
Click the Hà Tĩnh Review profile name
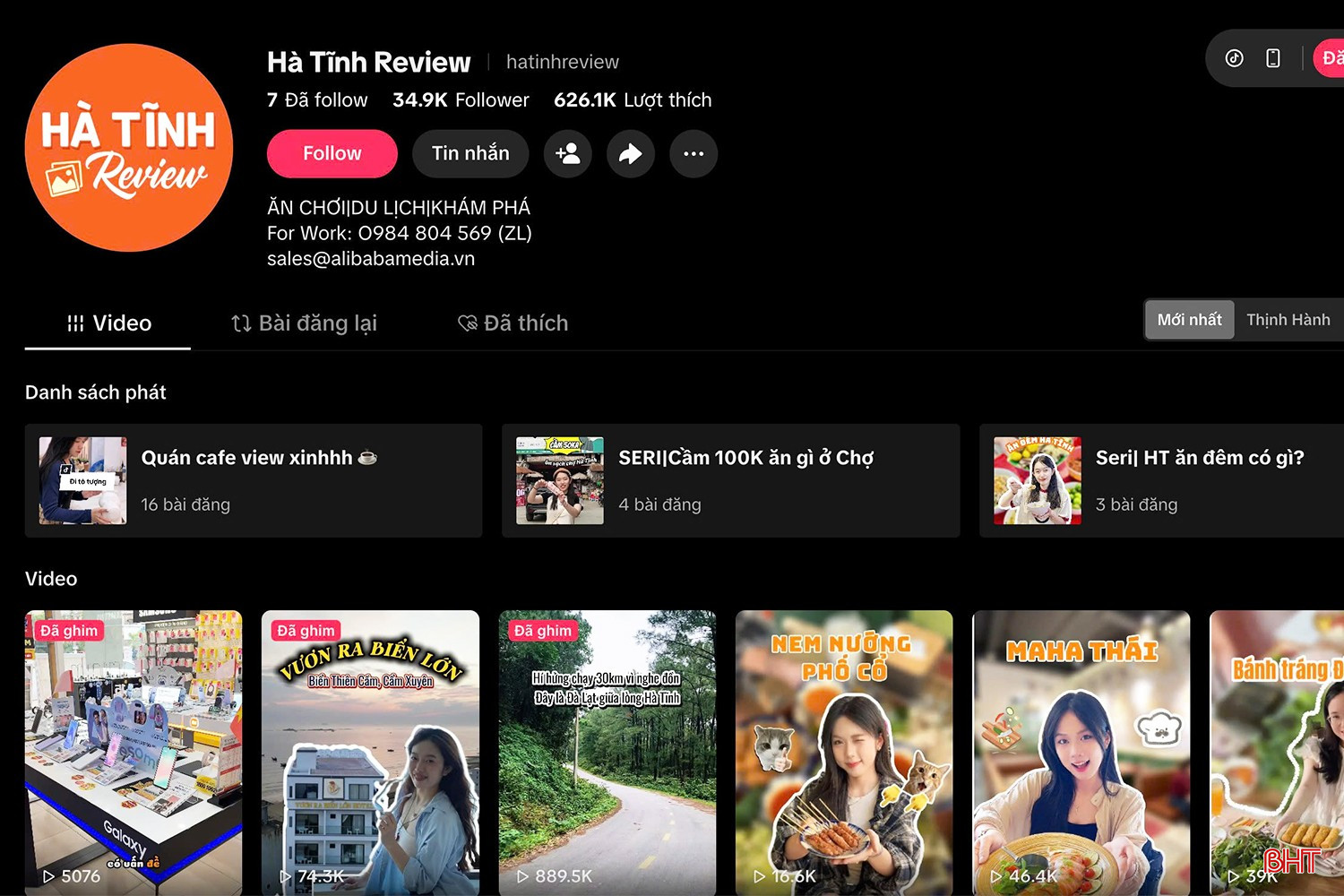click(x=368, y=62)
